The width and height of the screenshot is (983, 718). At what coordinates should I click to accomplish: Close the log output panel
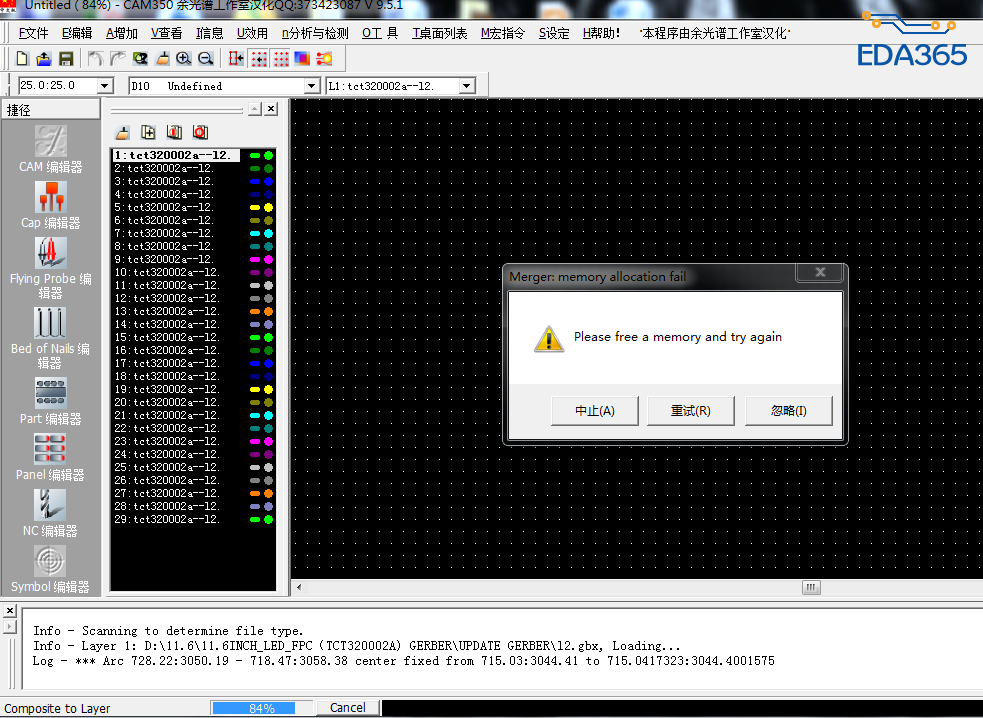click(9, 610)
